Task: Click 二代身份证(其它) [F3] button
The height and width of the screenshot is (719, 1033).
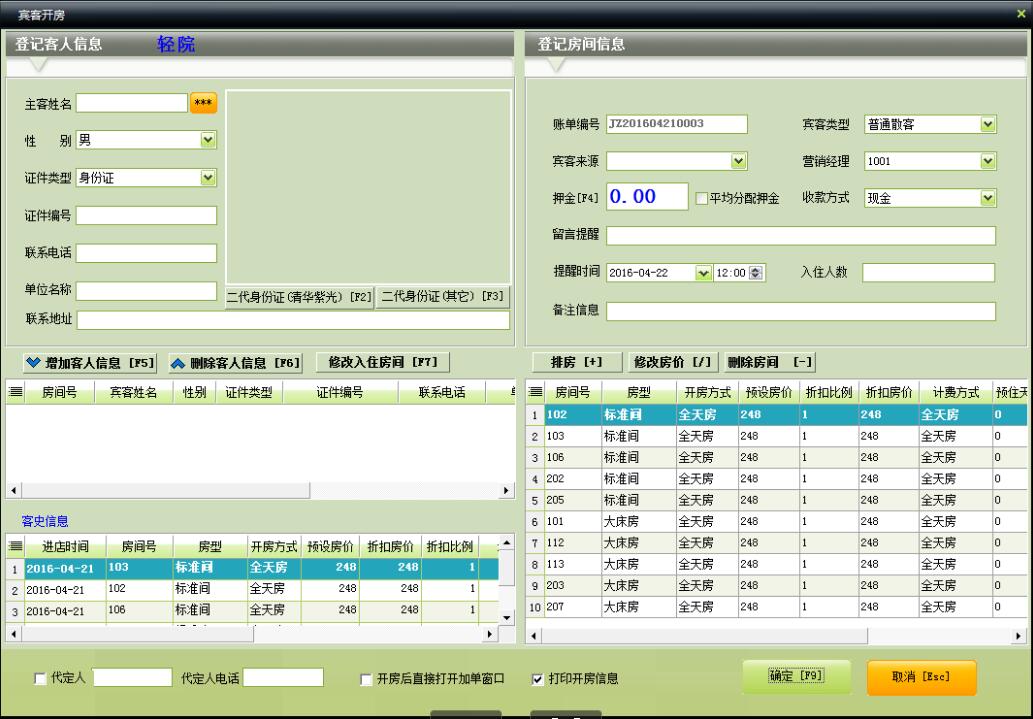Action: click(x=443, y=297)
